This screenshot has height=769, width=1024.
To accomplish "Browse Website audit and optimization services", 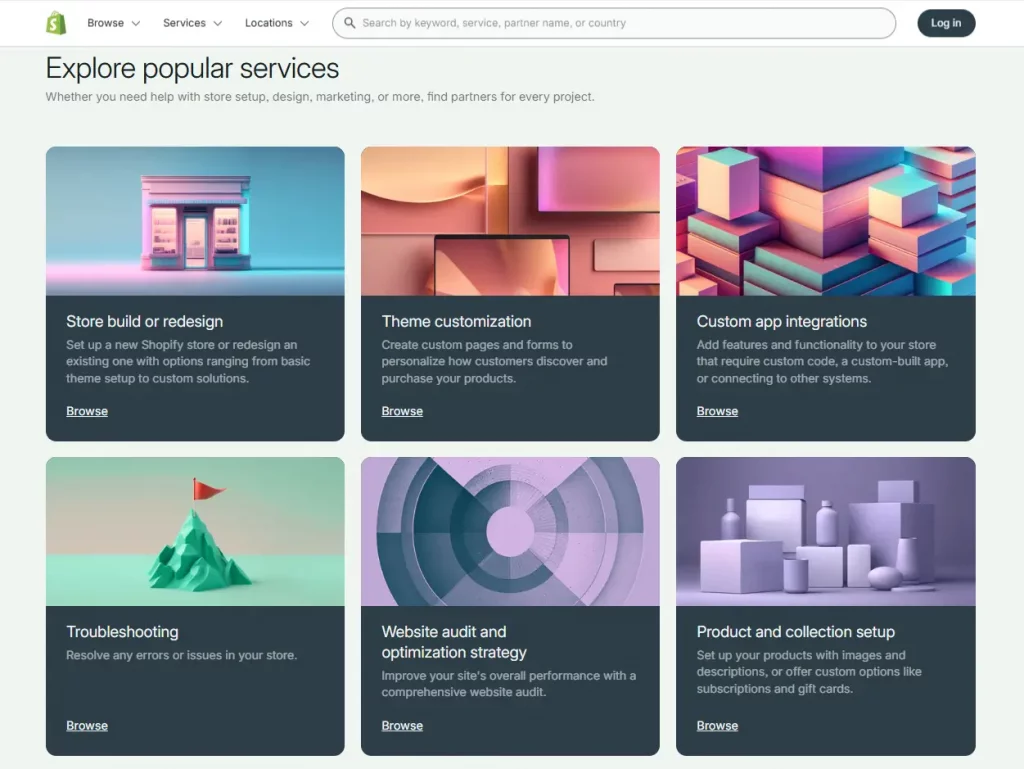I will 402,726.
